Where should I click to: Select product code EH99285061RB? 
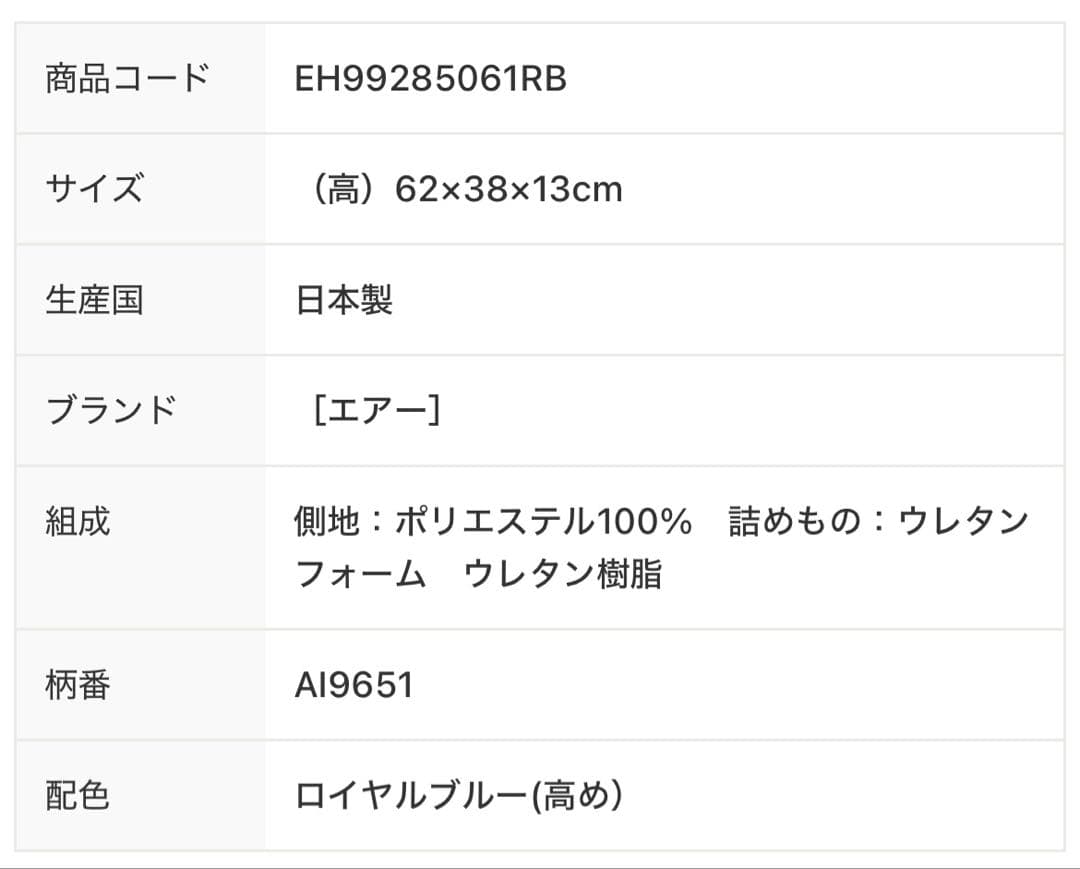tap(430, 79)
